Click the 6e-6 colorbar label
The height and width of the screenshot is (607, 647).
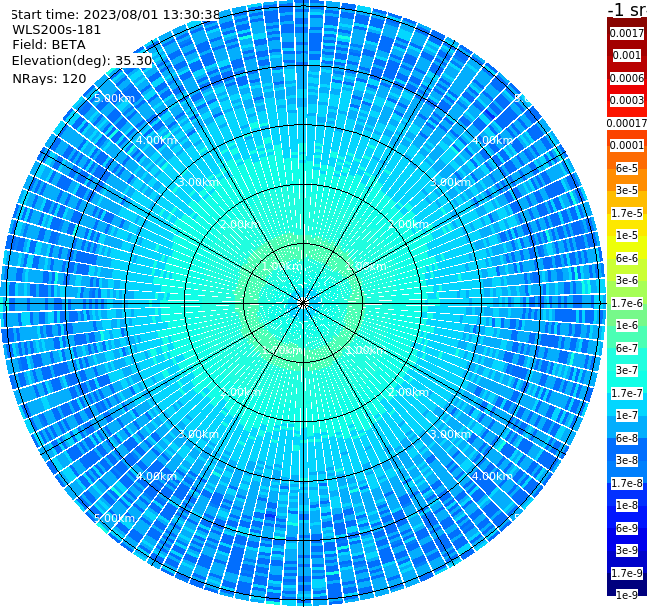pyautogui.click(x=627, y=258)
